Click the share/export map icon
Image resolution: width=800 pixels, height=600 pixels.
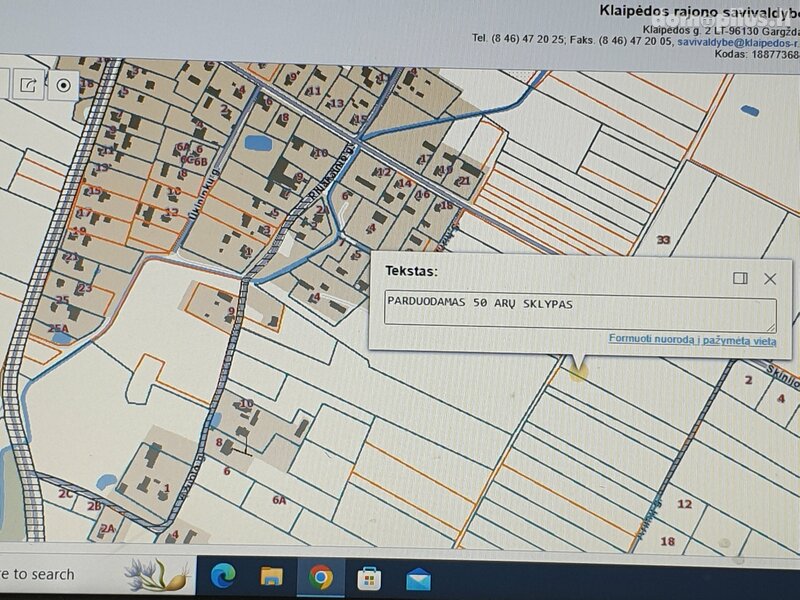click(29, 85)
